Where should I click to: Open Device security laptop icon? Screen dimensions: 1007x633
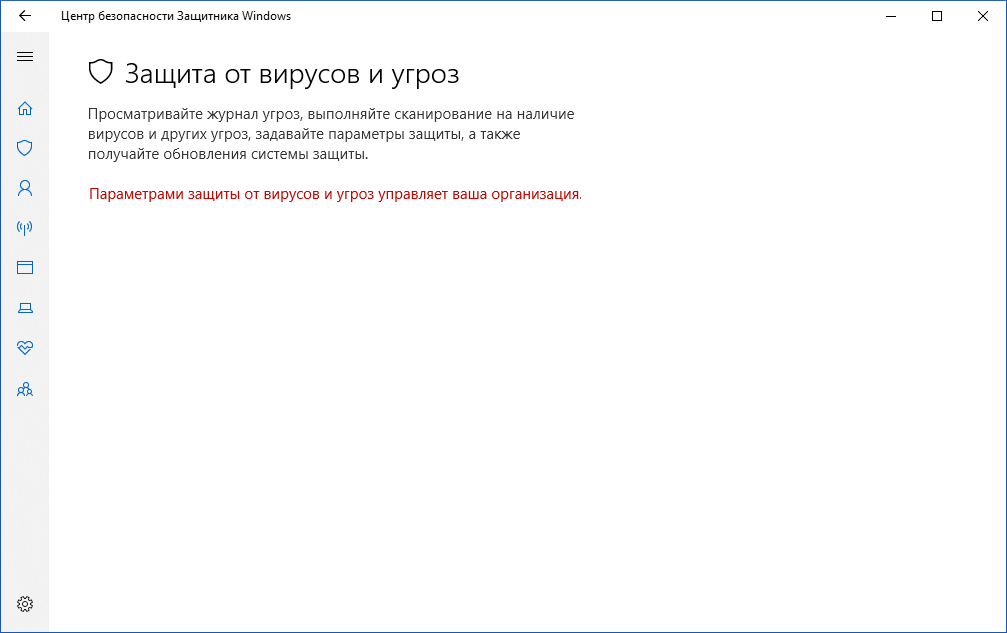24,308
